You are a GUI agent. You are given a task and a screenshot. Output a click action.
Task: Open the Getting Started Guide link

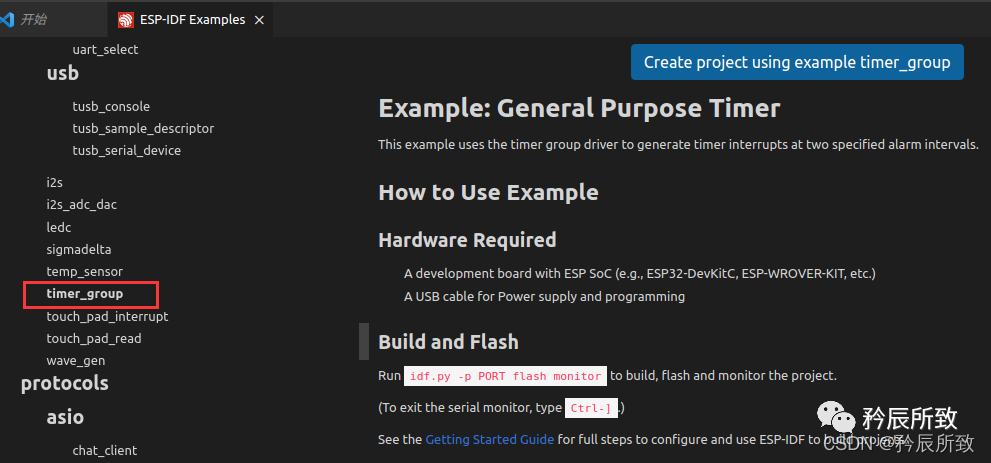pyautogui.click(x=489, y=439)
